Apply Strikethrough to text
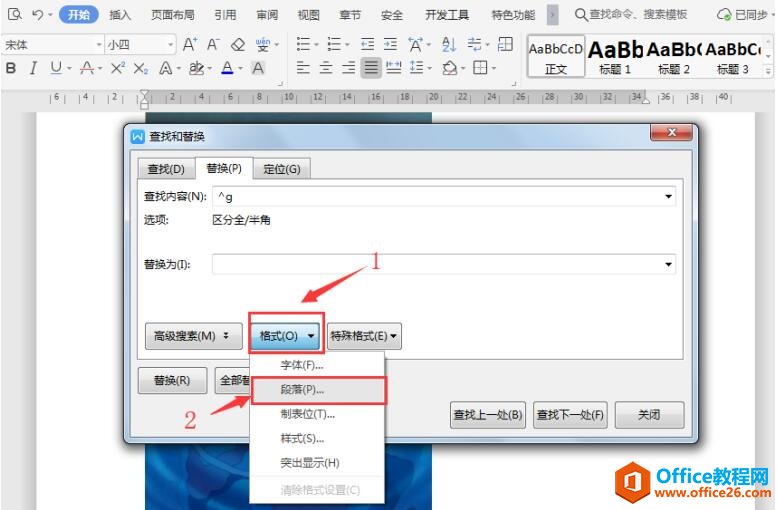The height and width of the screenshot is (510, 778). tap(87, 68)
